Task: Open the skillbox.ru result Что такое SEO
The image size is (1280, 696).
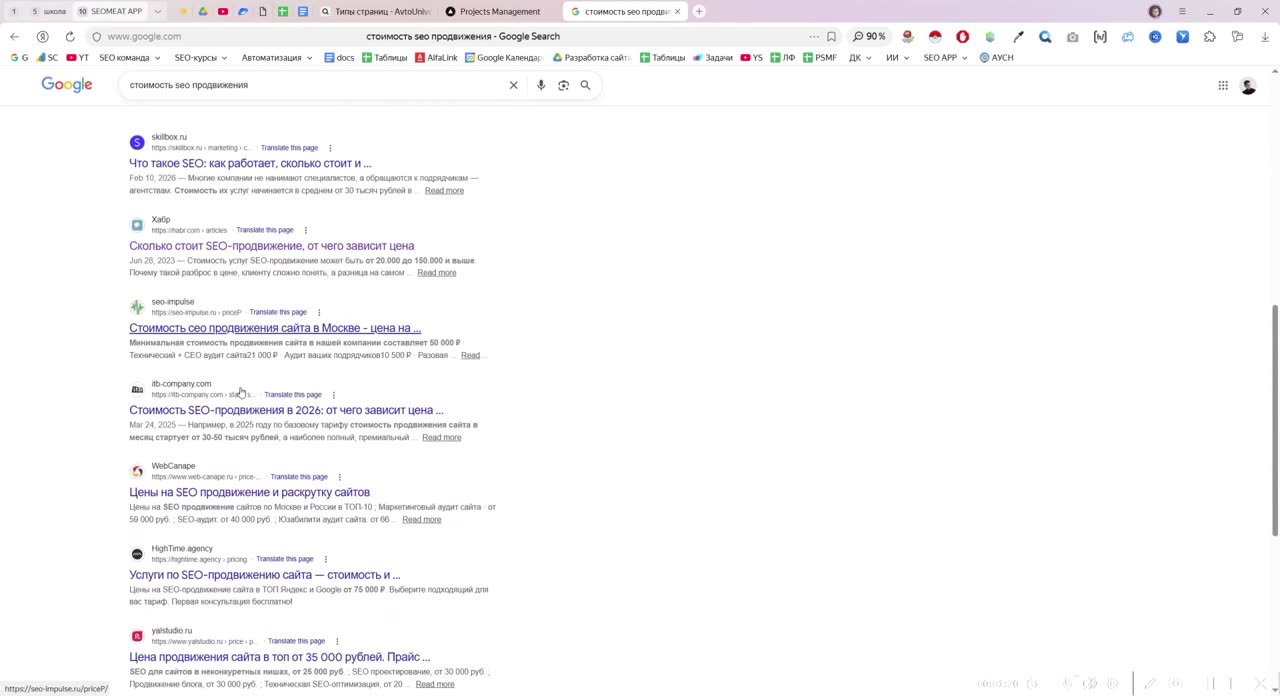Action: coord(250,163)
